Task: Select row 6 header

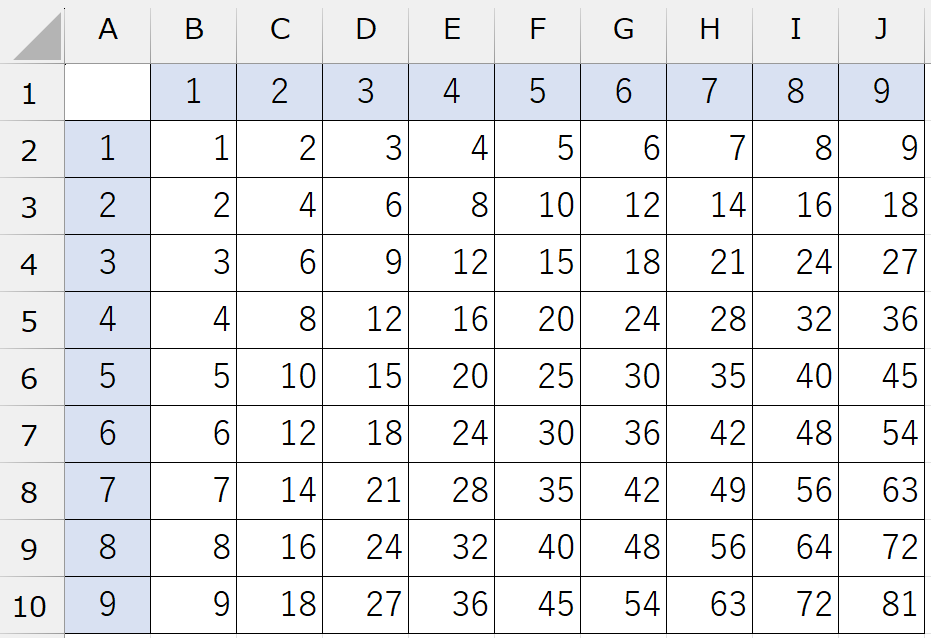Action: click(x=30, y=378)
